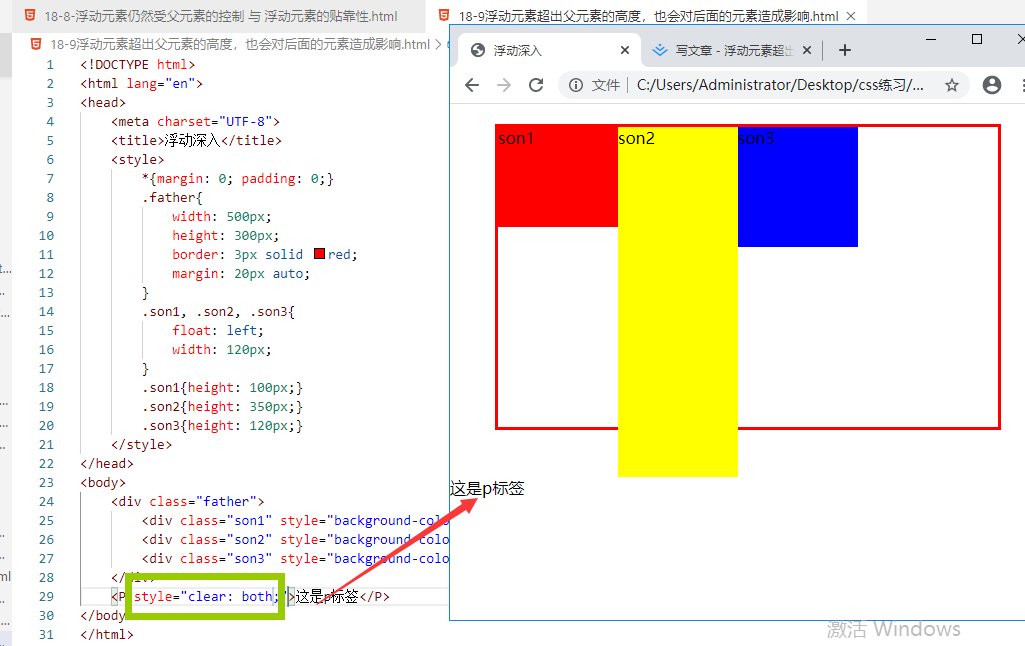Click the 'div class="father"' code line
This screenshot has height=646, width=1025.
(187, 502)
